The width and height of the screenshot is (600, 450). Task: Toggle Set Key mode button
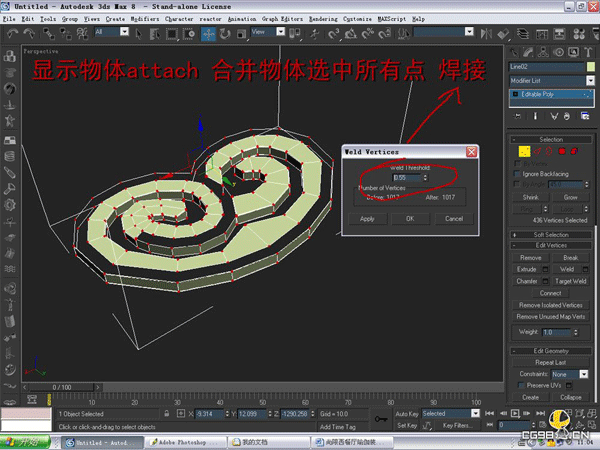407,425
